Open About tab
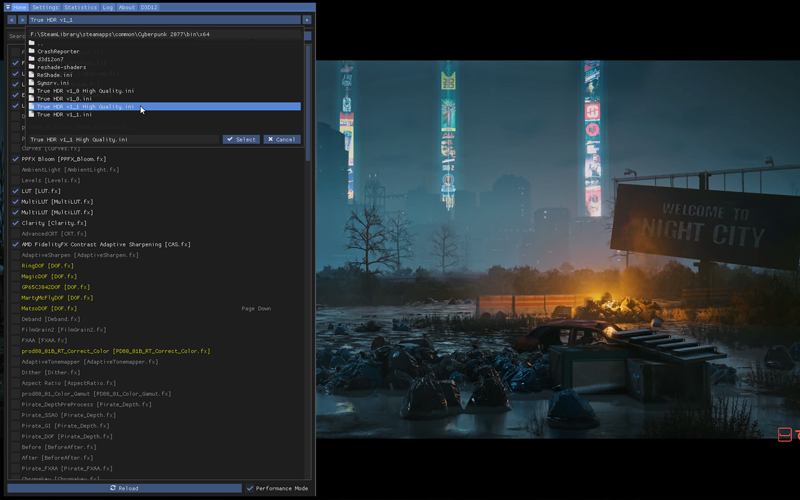 [x=127, y=7]
